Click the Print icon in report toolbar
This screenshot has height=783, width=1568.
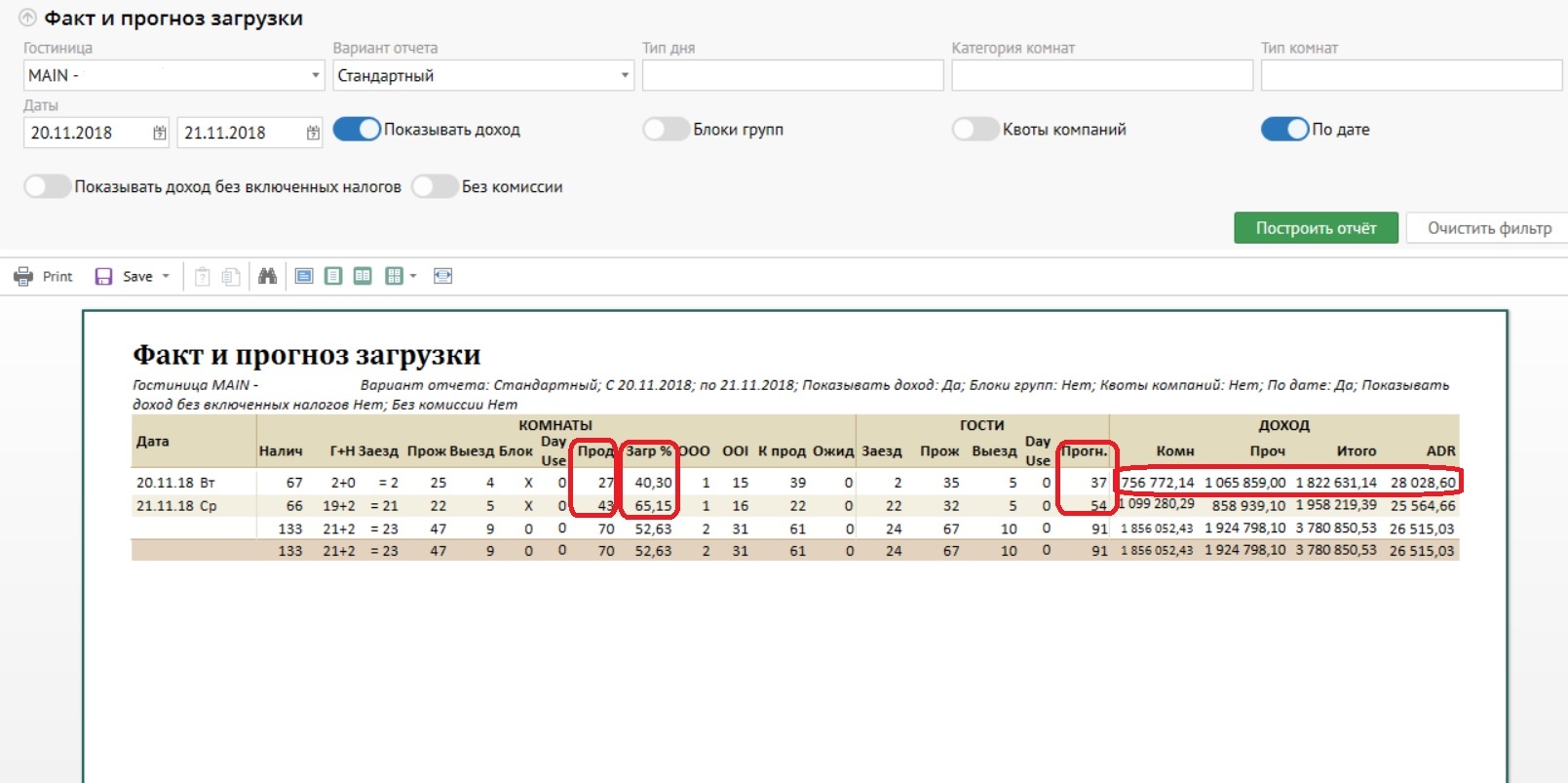23,277
